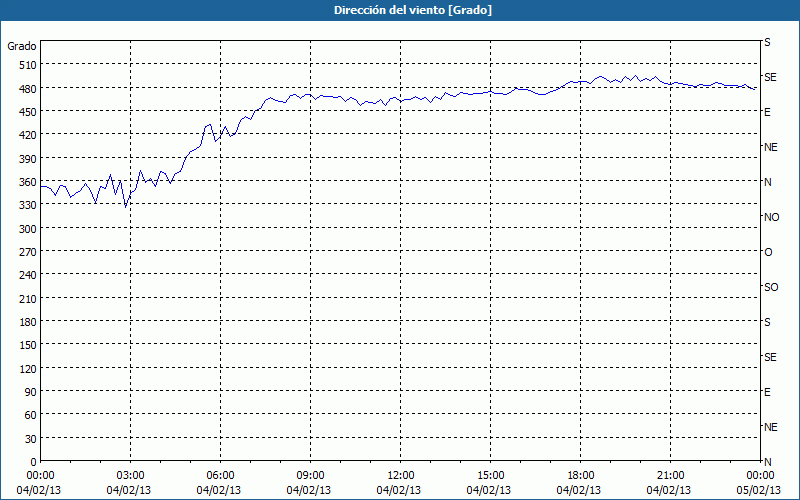Select the 480 value on the degree axis
800x500 pixels.
tap(28, 89)
